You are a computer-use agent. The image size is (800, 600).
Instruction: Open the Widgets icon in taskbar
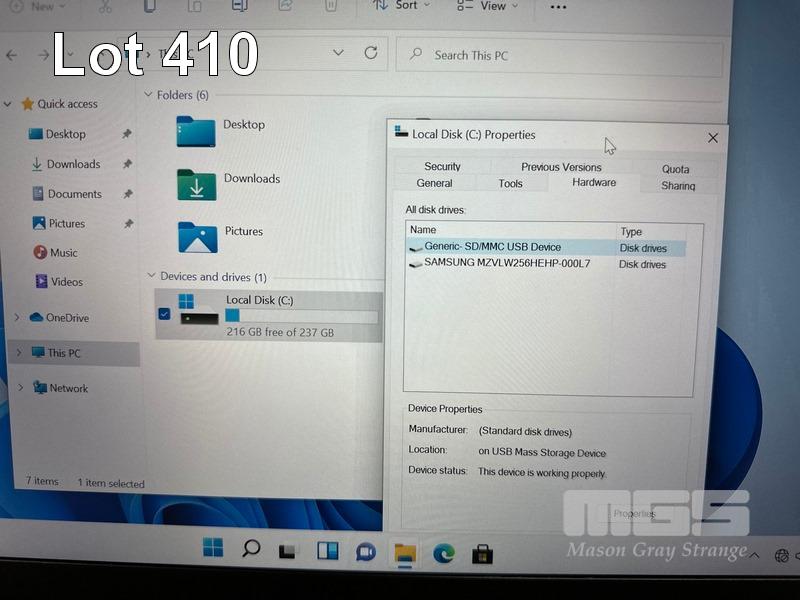coord(327,550)
